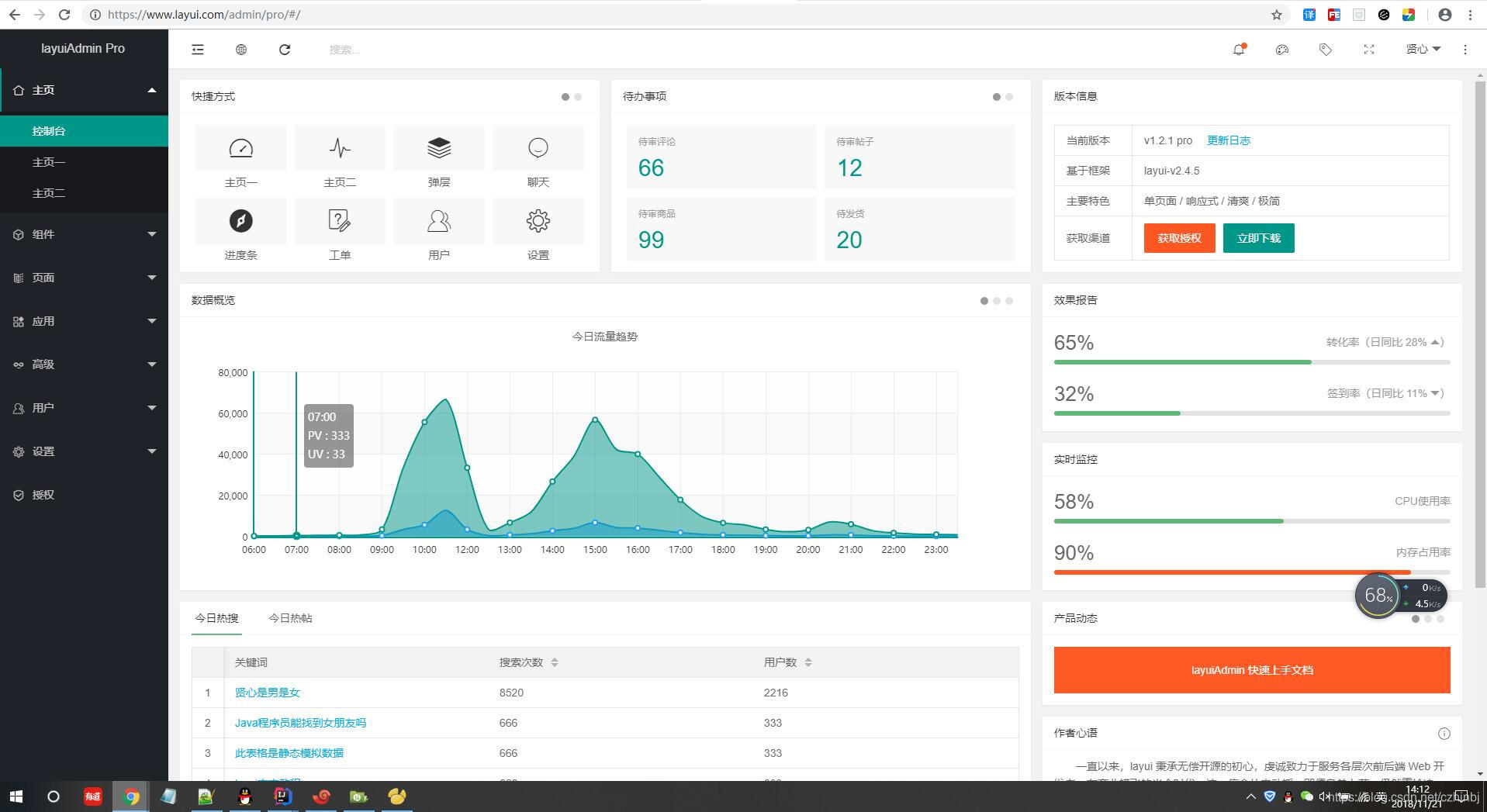This screenshot has width=1487, height=812.
Task: Open the 设置 gear shortcut icon
Action: [x=538, y=221]
